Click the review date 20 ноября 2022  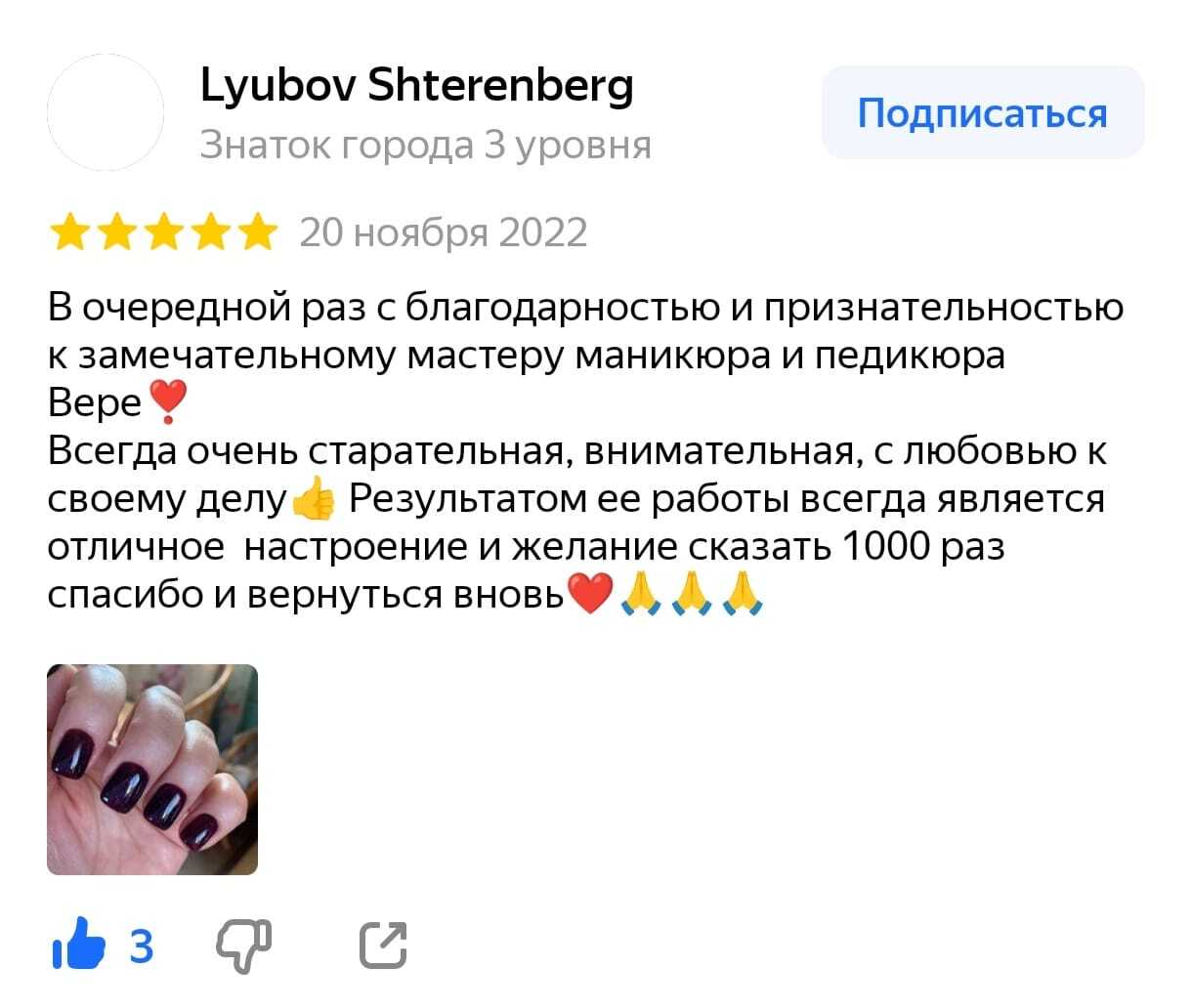click(444, 232)
